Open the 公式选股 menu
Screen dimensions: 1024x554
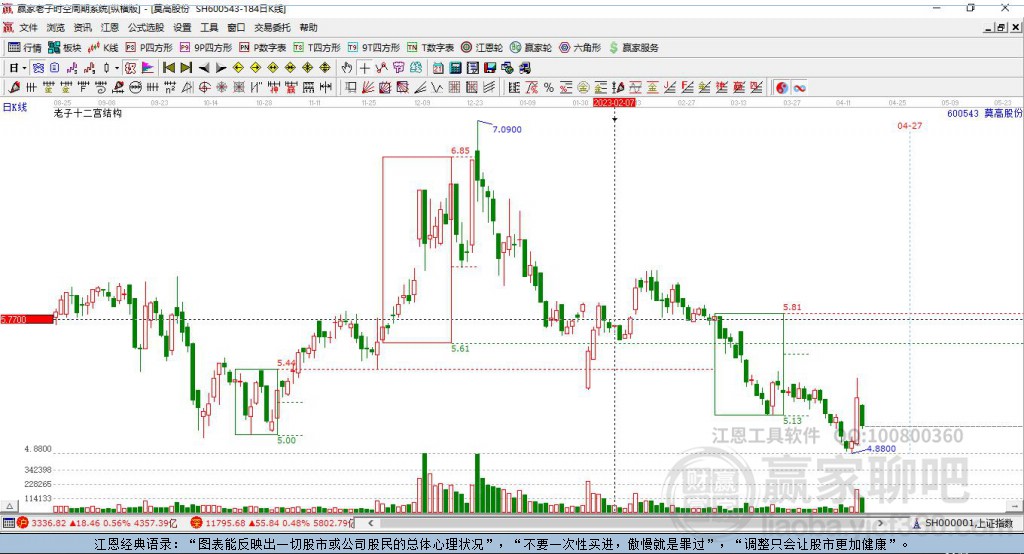click(x=146, y=27)
